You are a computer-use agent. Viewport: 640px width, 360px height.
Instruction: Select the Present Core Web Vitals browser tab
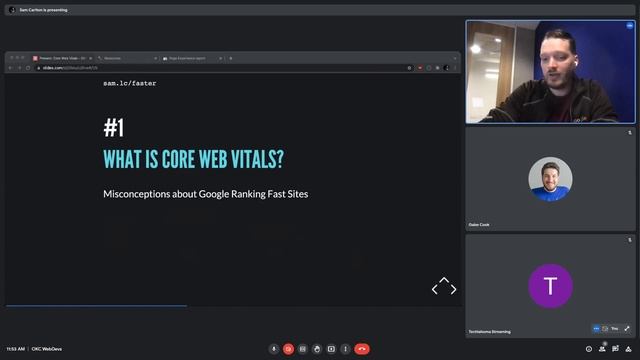(x=62, y=58)
